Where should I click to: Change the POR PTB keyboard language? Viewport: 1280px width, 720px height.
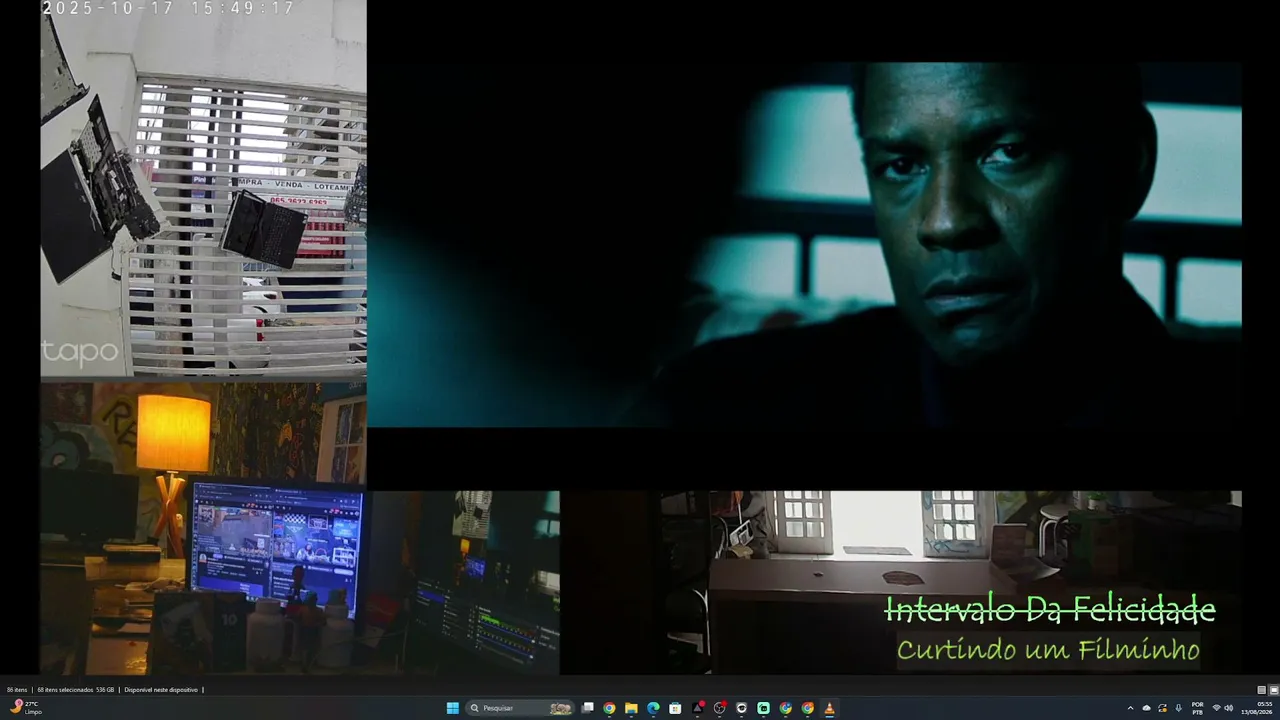coord(1197,708)
